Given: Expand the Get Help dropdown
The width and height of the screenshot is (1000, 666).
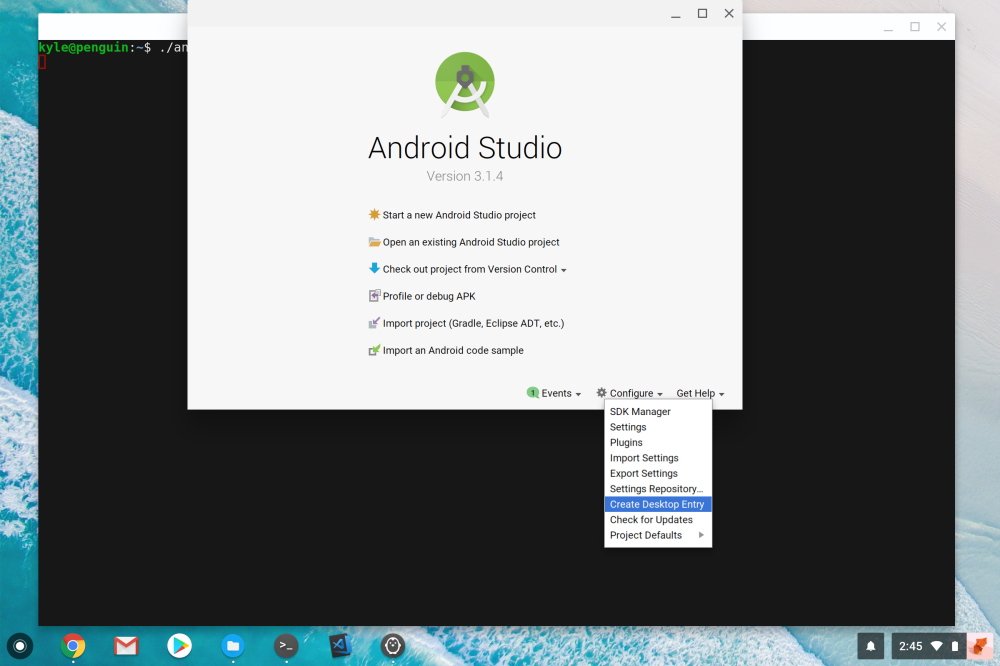Looking at the screenshot, I should [x=699, y=393].
